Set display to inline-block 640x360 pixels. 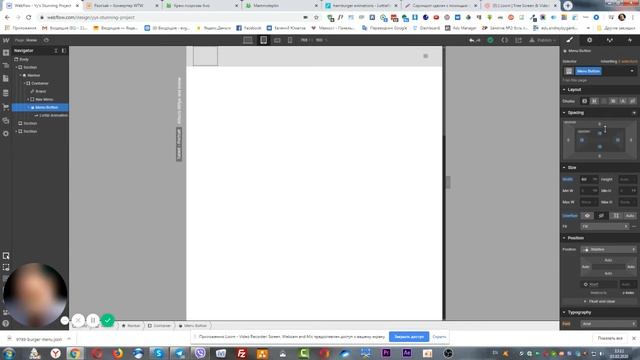[x=613, y=101]
